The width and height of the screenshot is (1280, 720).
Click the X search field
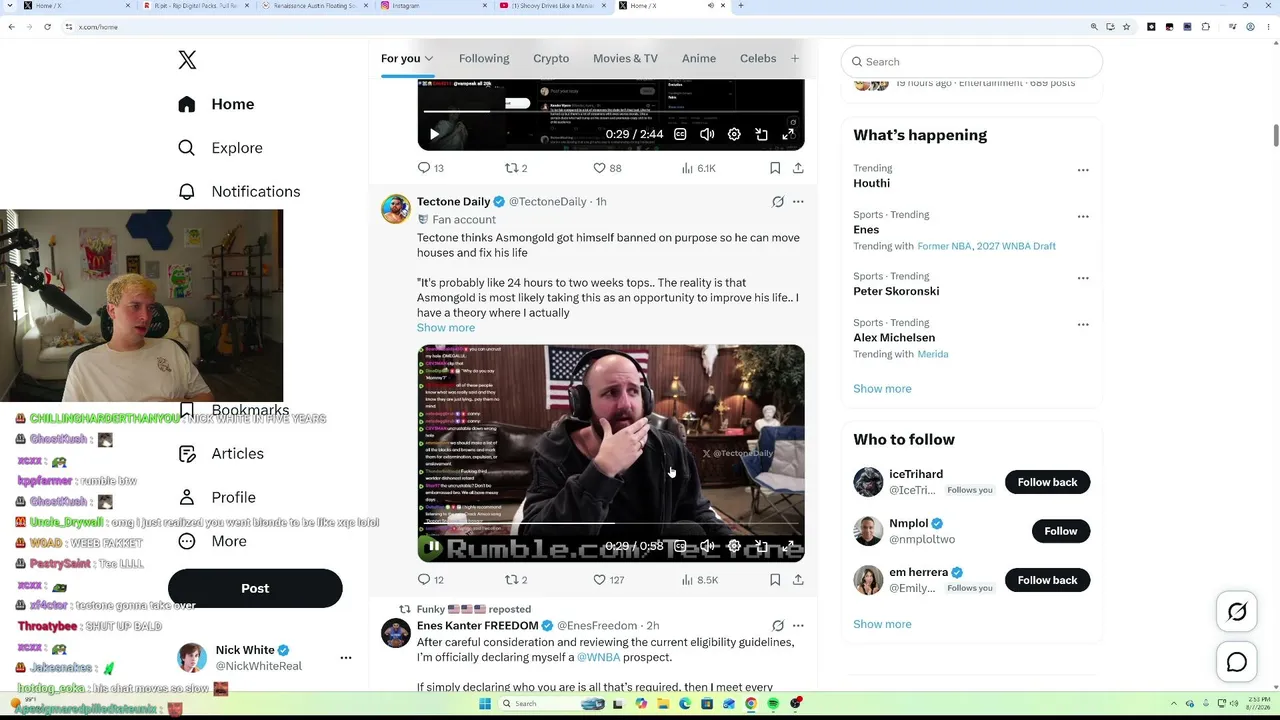coord(971,62)
